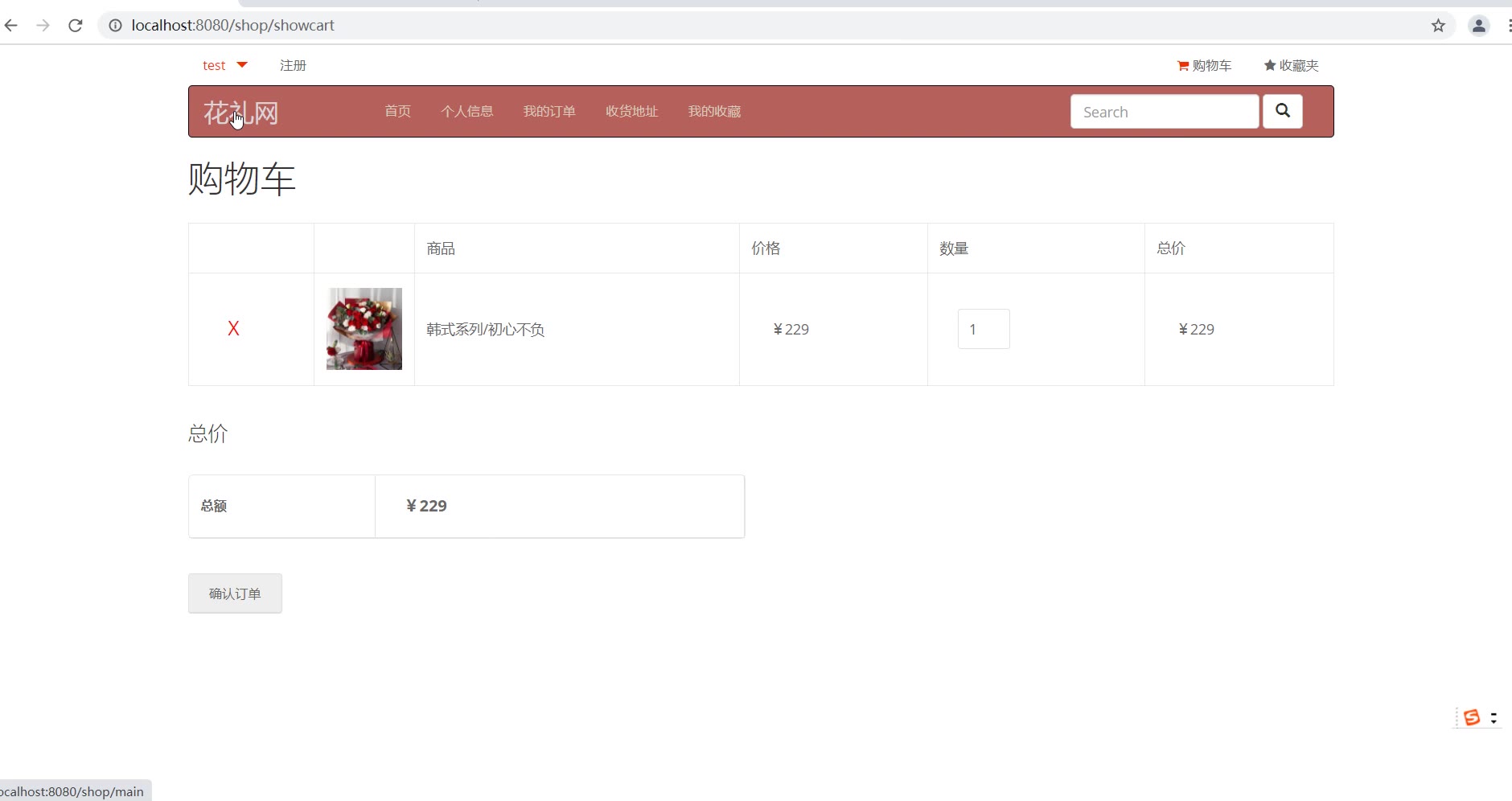
Task: Open 注册 register link
Action: (293, 65)
